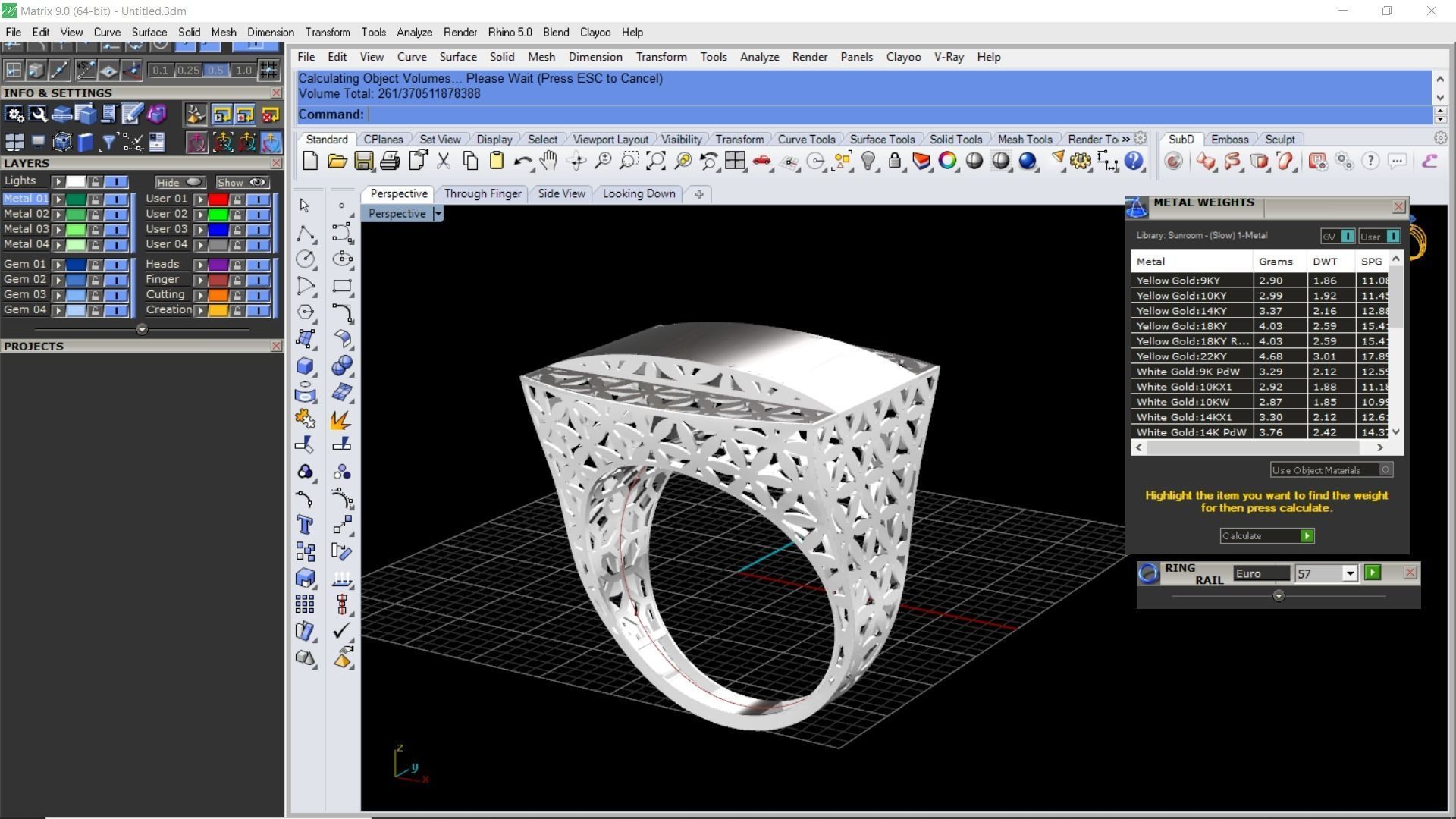Image resolution: width=1456 pixels, height=819 pixels.
Task: Expand the Gem 01 layer arrow
Action: click(58, 265)
